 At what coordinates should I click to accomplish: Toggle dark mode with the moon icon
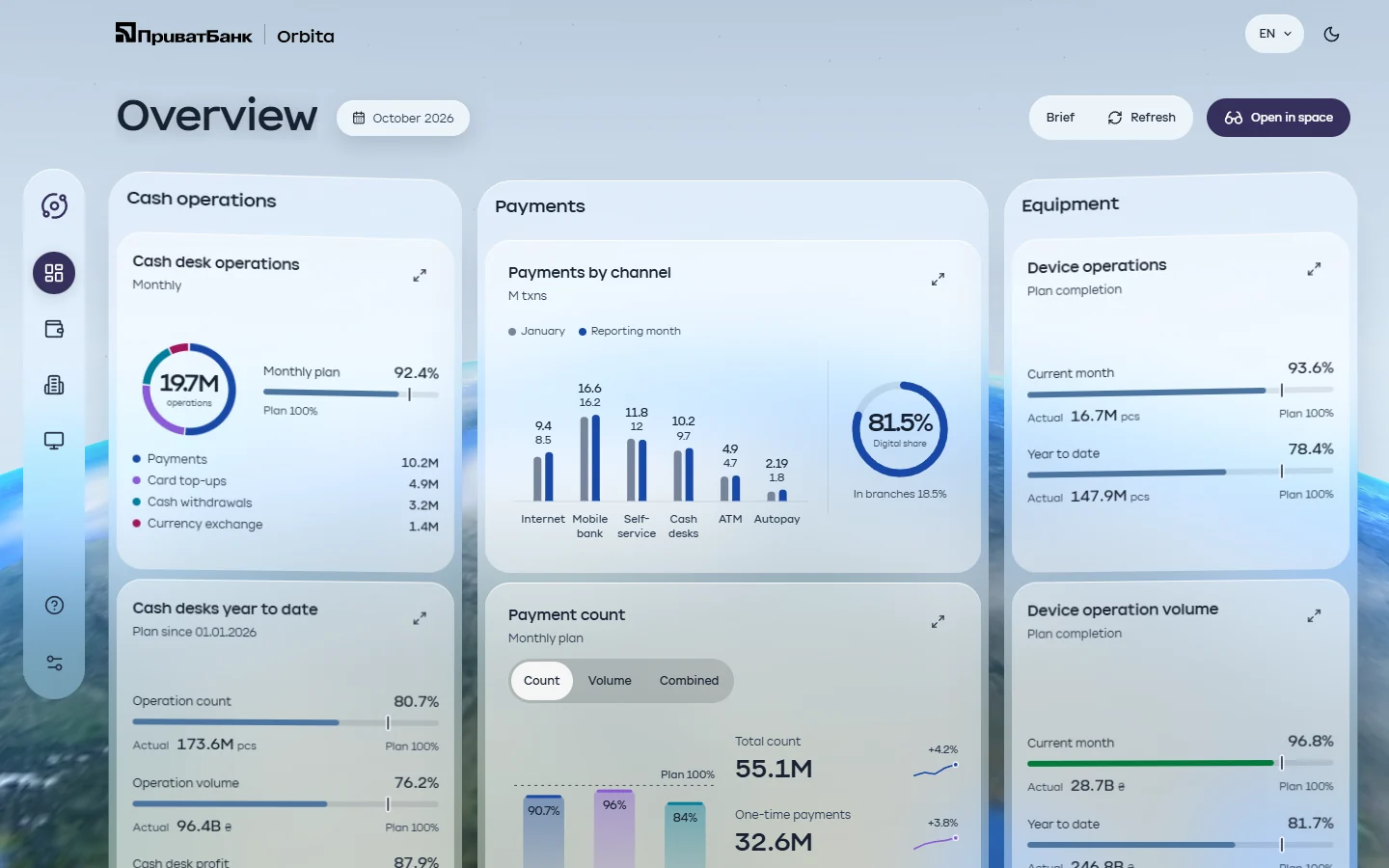click(x=1331, y=34)
